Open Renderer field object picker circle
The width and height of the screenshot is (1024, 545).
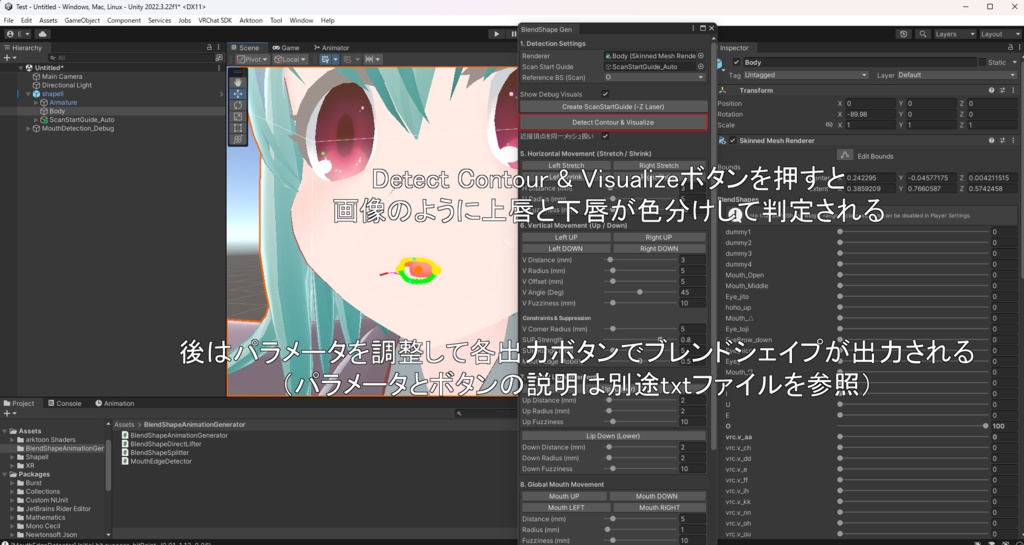coord(701,56)
